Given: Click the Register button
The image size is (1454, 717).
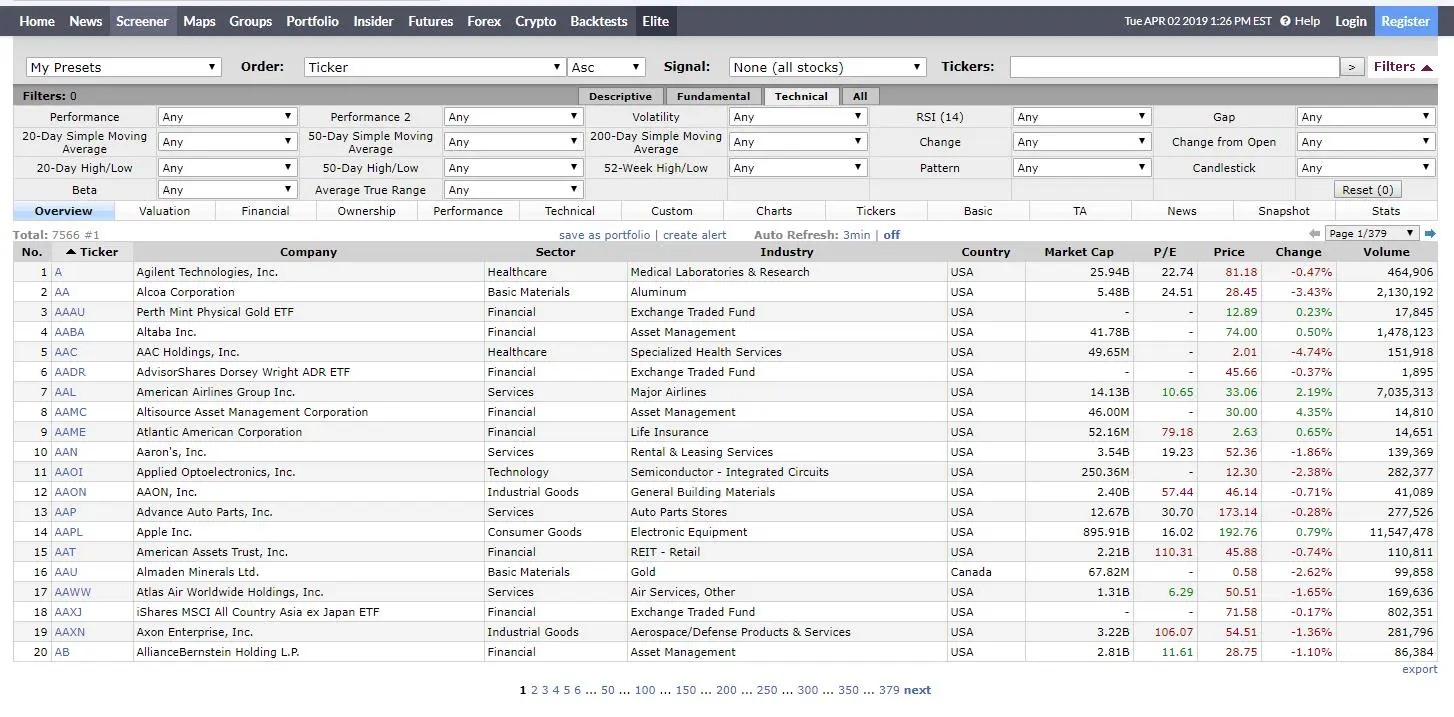Looking at the screenshot, I should tap(1406, 21).
